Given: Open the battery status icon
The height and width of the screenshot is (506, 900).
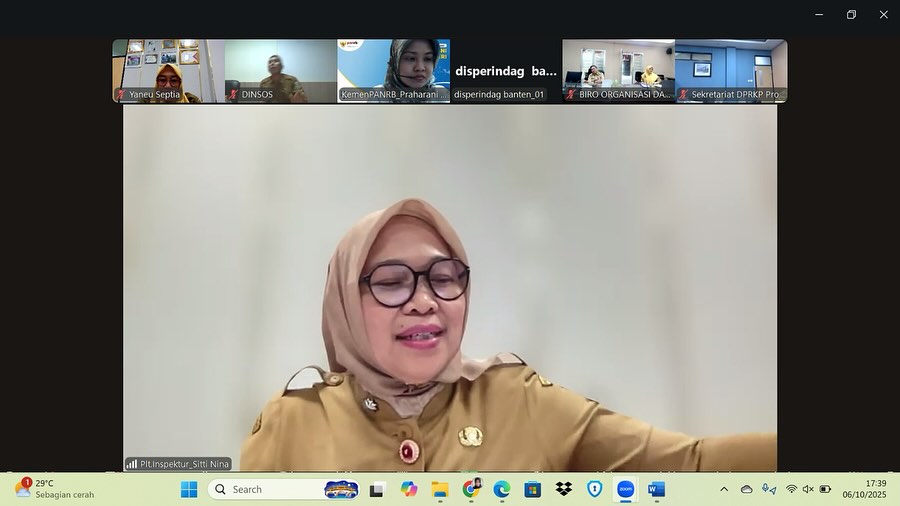Looking at the screenshot, I should [x=825, y=489].
